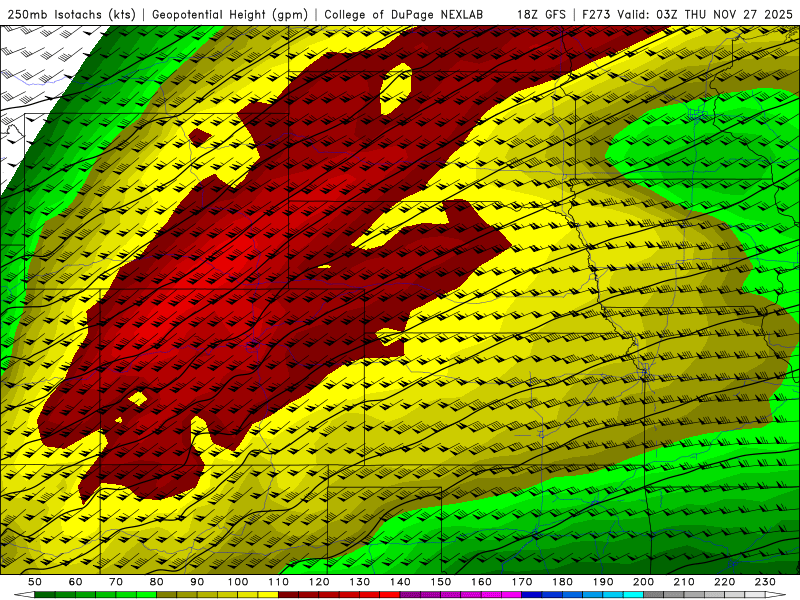Click the legend value 60
The width and height of the screenshot is (800, 600).
pyautogui.click(x=75, y=582)
